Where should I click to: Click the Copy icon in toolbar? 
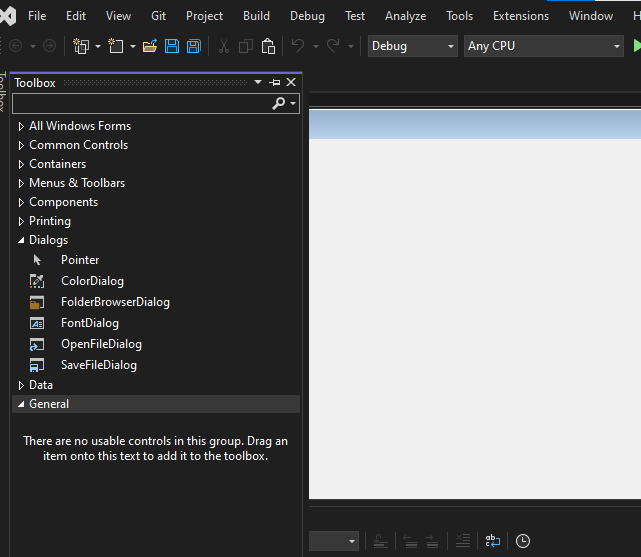click(246, 46)
